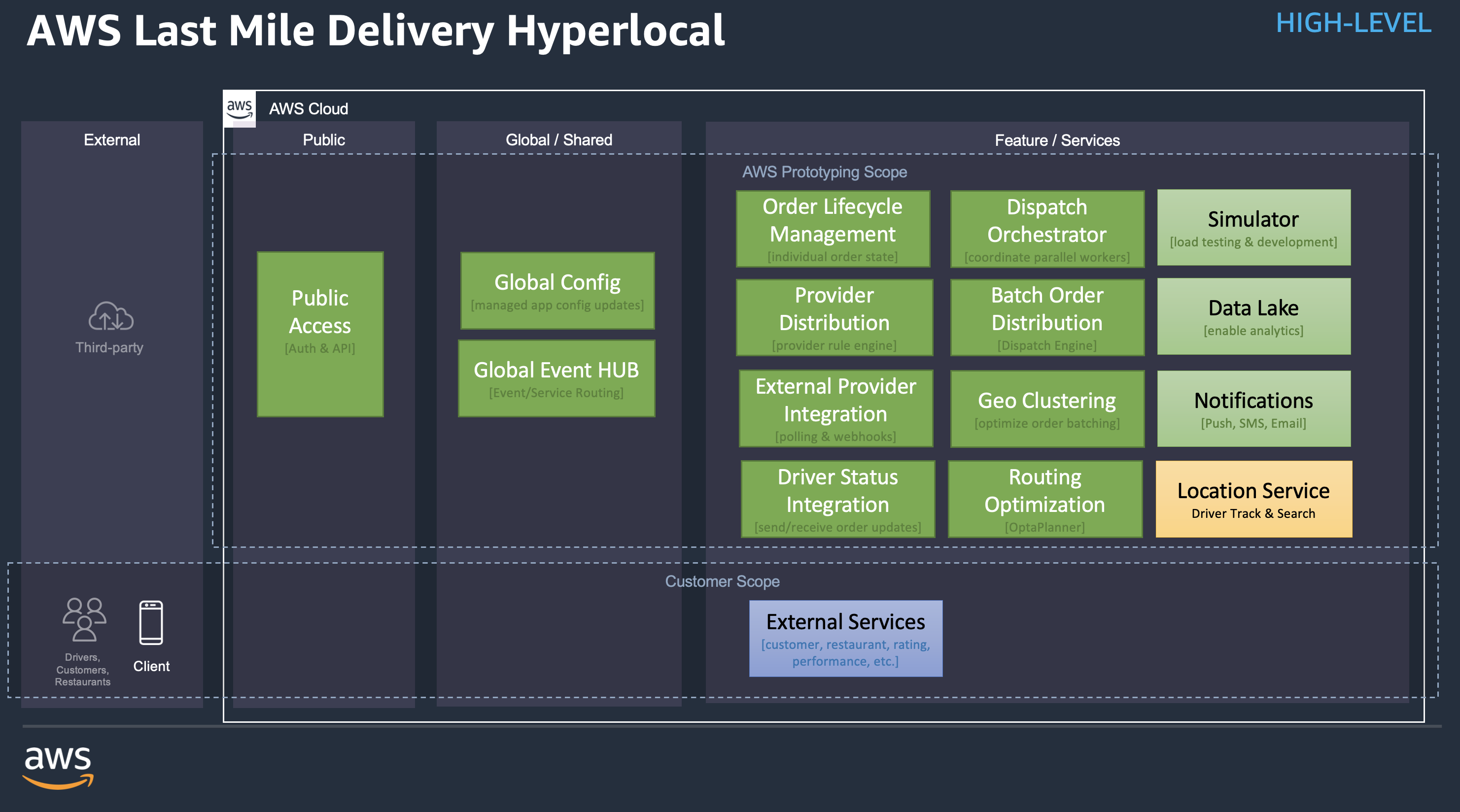
Task: Select the Public Access box
Action: coord(320,335)
